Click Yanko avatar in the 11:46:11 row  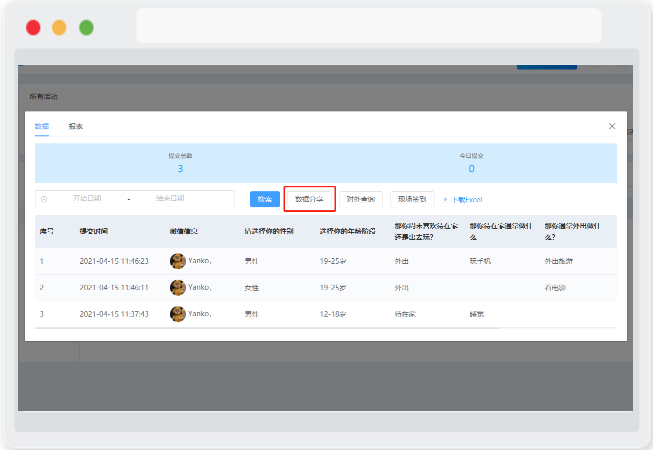point(178,288)
